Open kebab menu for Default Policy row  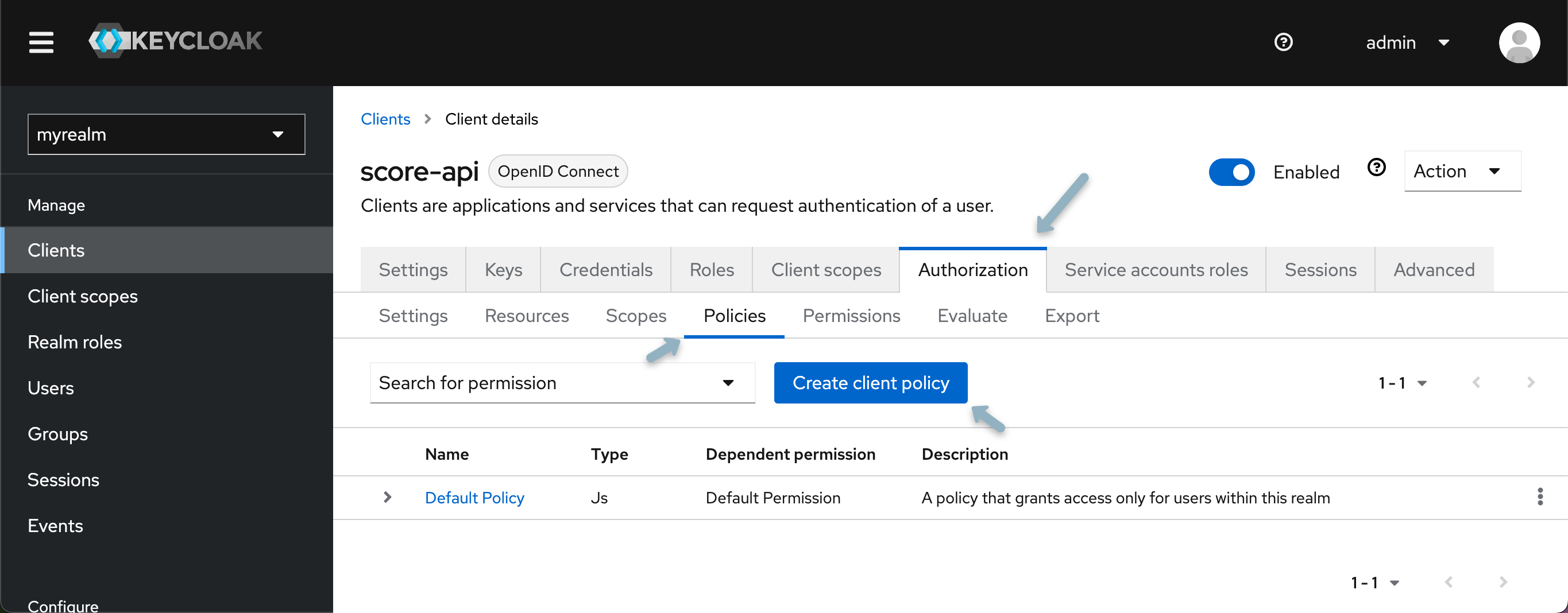pyautogui.click(x=1539, y=497)
